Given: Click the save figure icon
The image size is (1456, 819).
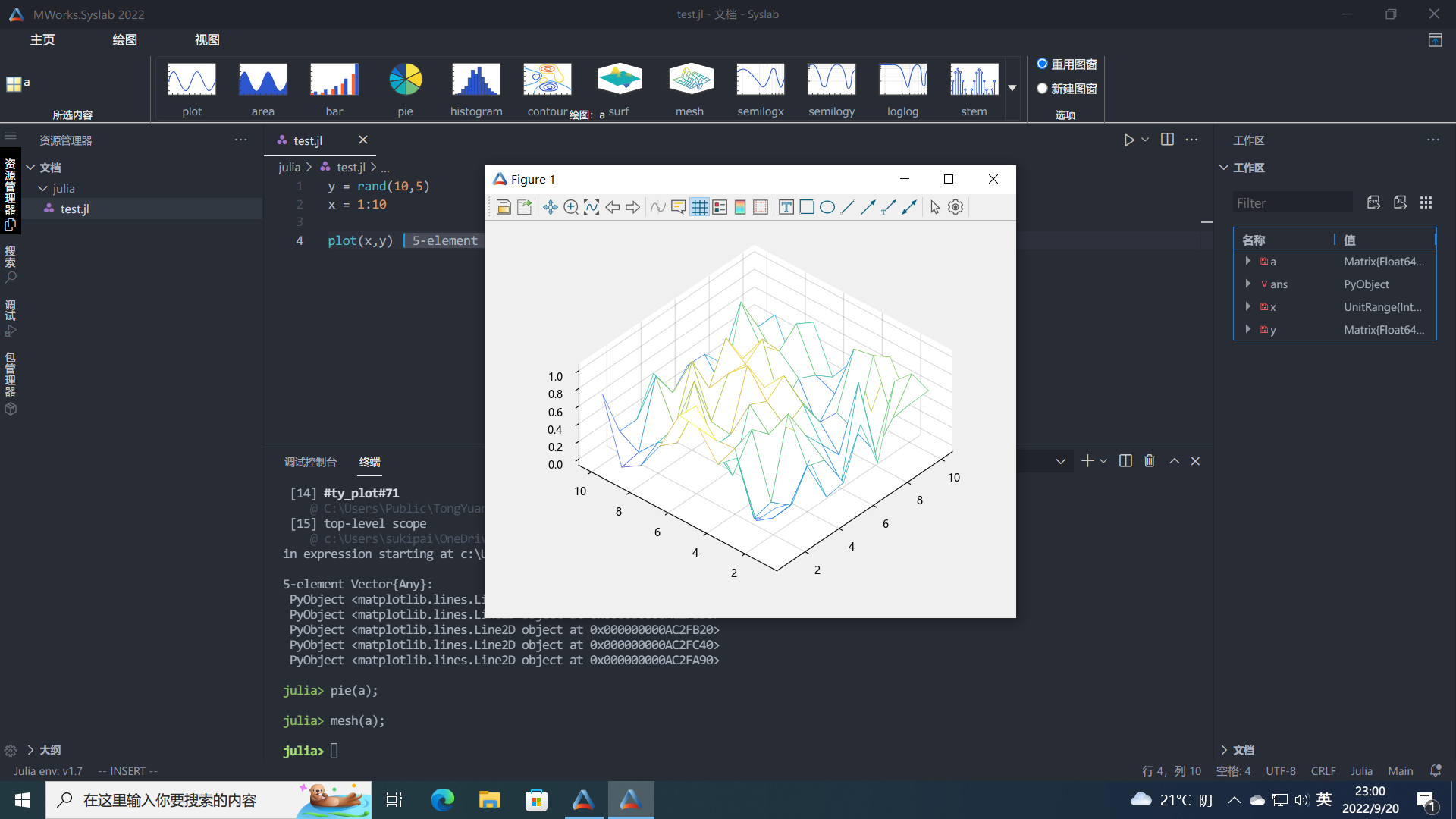Looking at the screenshot, I should click(x=504, y=207).
